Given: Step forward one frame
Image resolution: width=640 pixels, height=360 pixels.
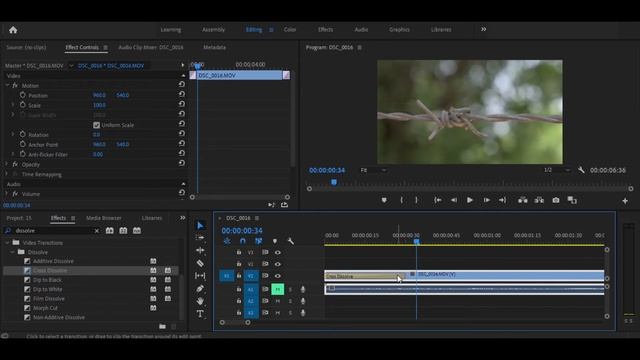Looking at the screenshot, I should click(x=487, y=200).
